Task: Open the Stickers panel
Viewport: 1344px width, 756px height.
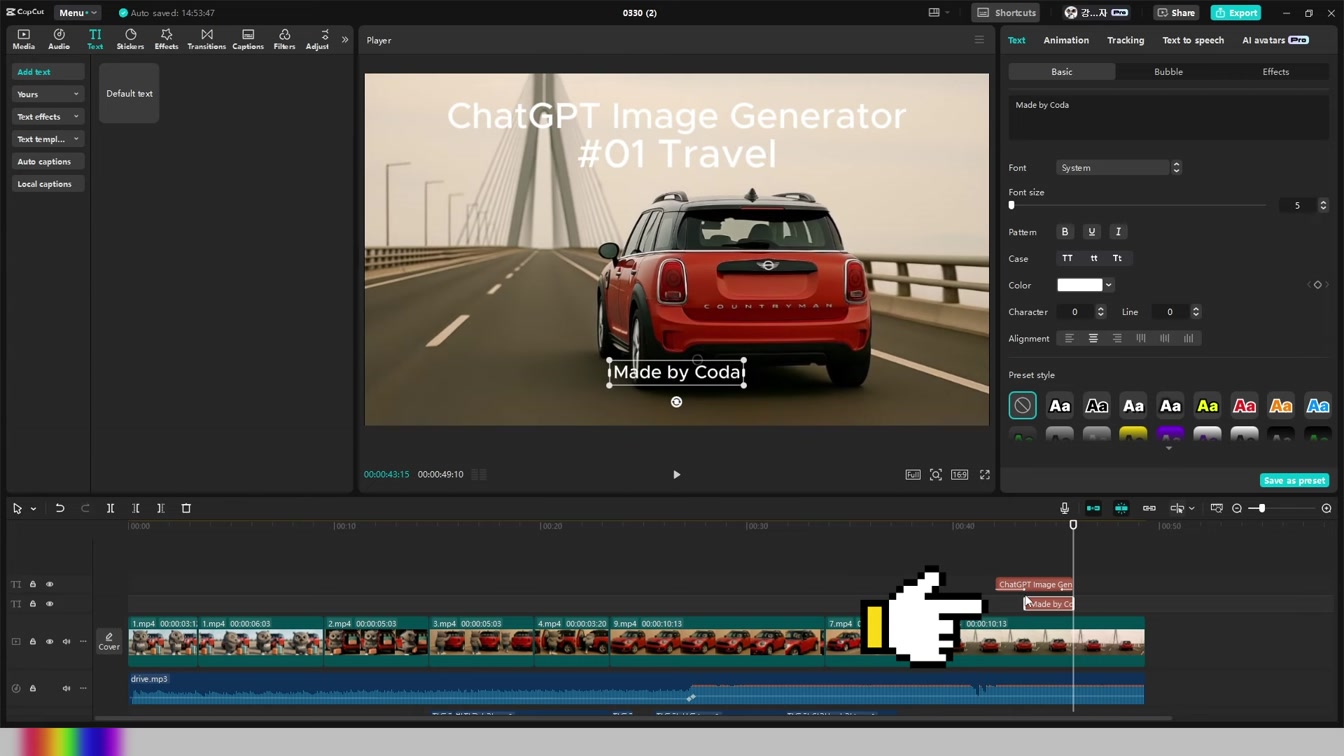Action: coord(130,39)
